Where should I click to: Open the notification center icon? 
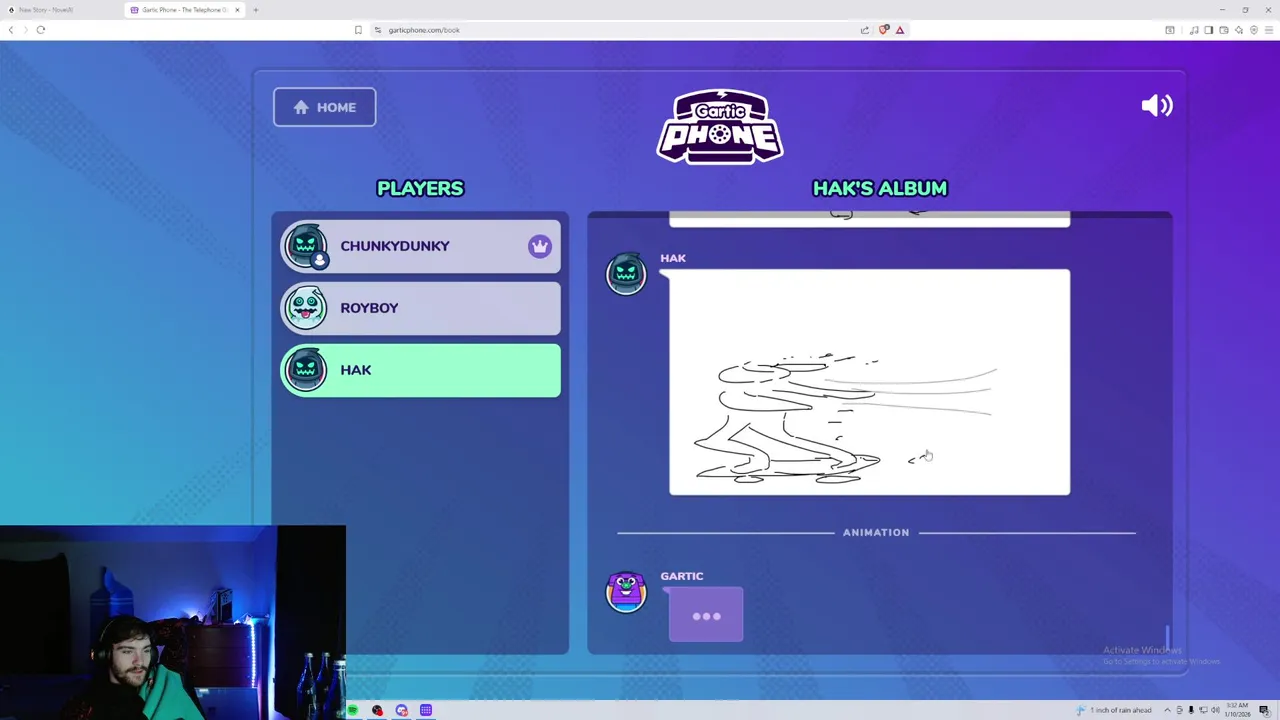point(1265,710)
